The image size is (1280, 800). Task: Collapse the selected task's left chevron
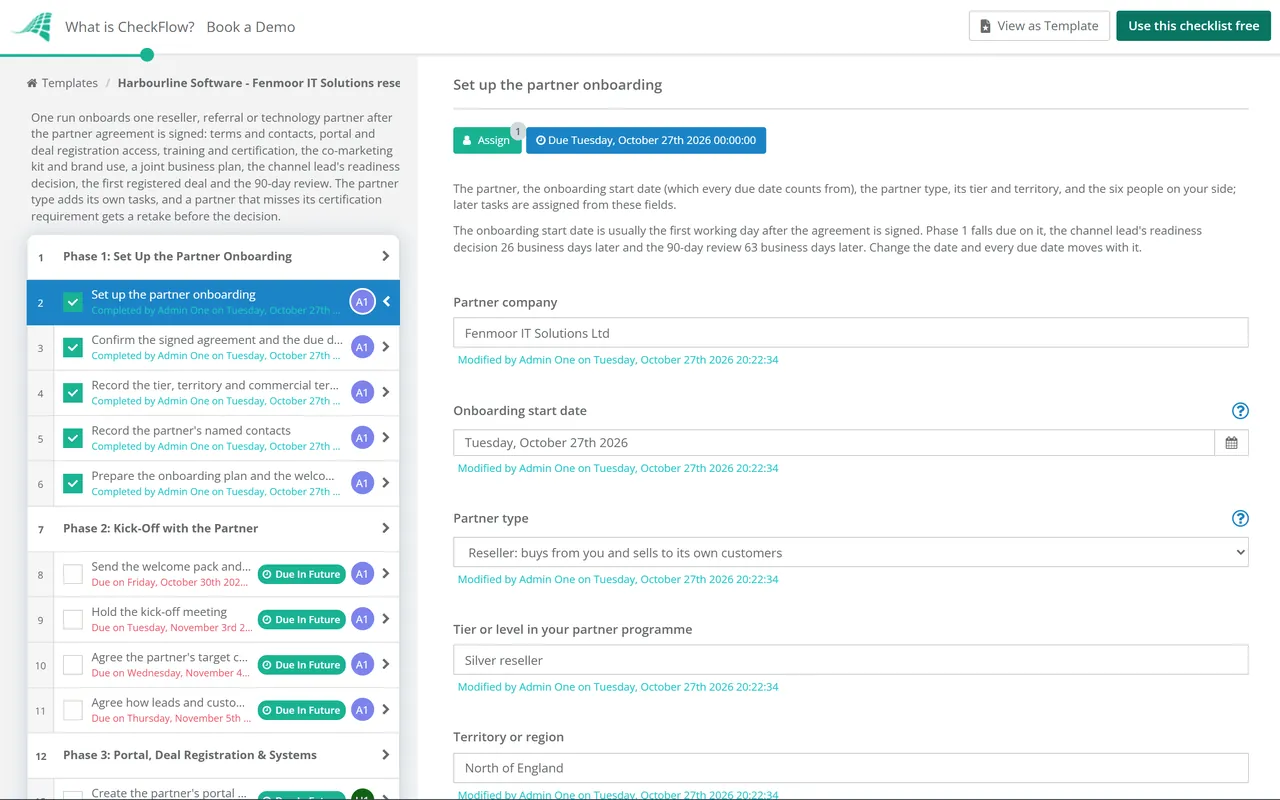(x=387, y=301)
